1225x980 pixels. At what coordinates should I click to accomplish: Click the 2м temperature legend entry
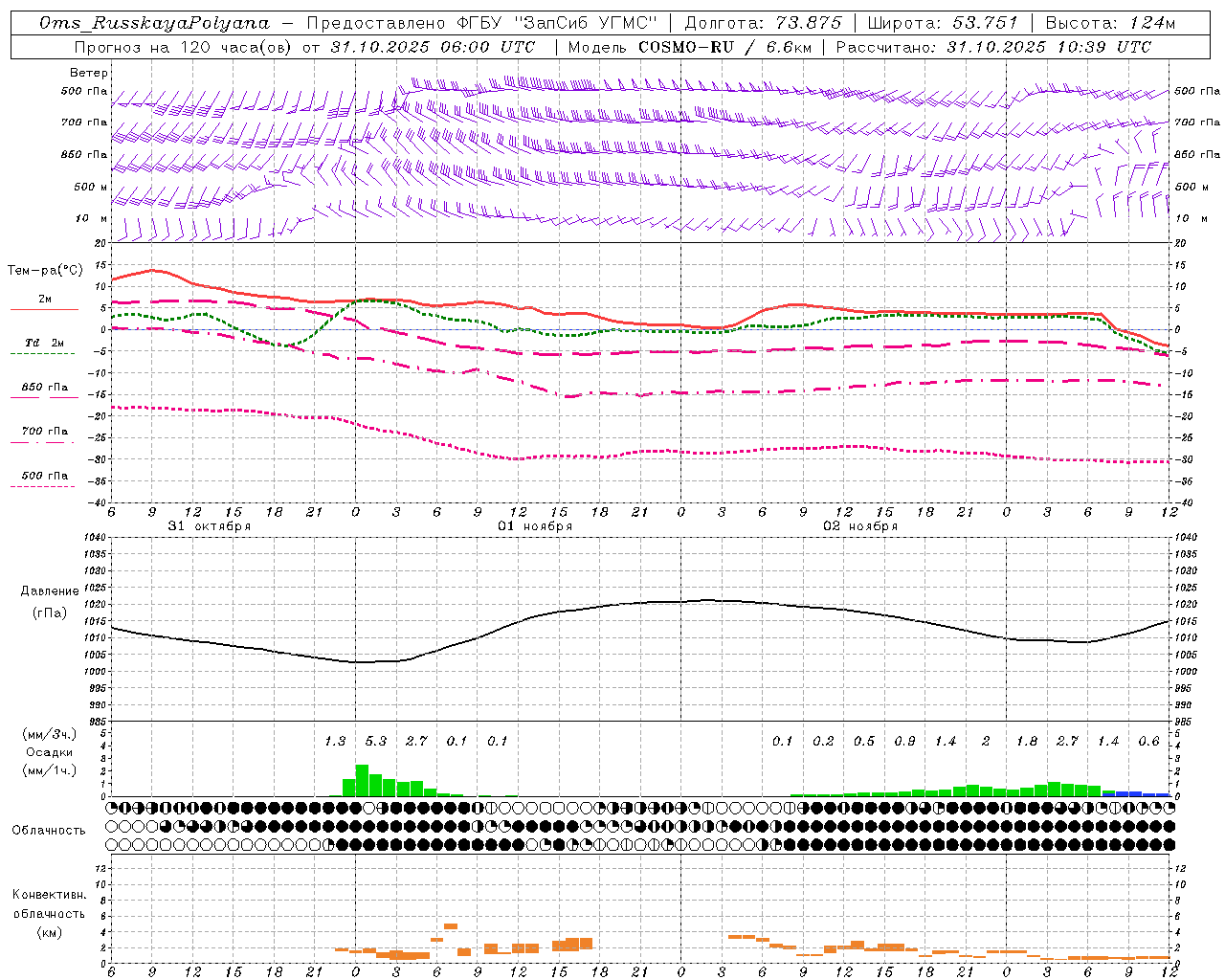coord(45,300)
